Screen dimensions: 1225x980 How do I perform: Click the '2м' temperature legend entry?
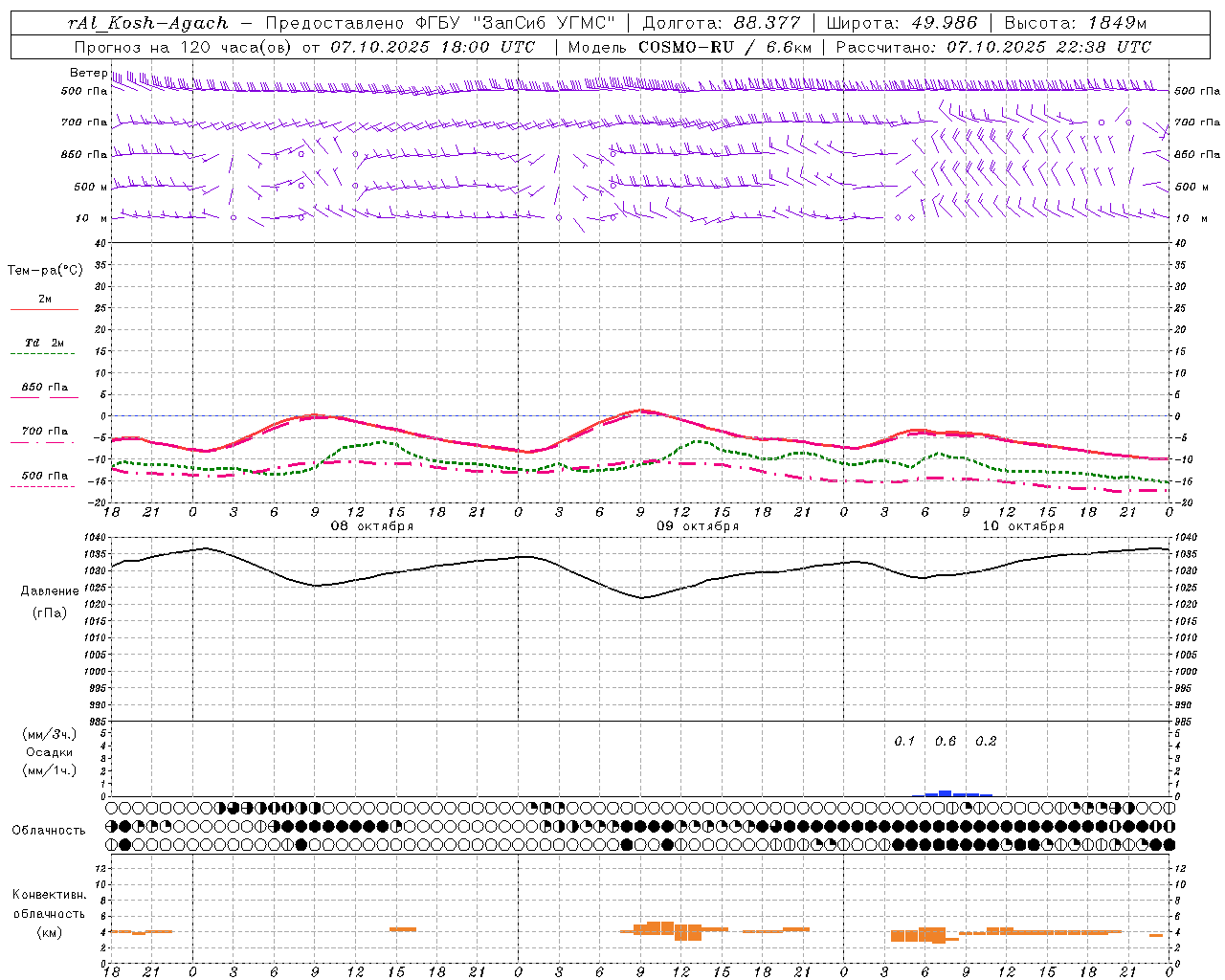[45, 299]
